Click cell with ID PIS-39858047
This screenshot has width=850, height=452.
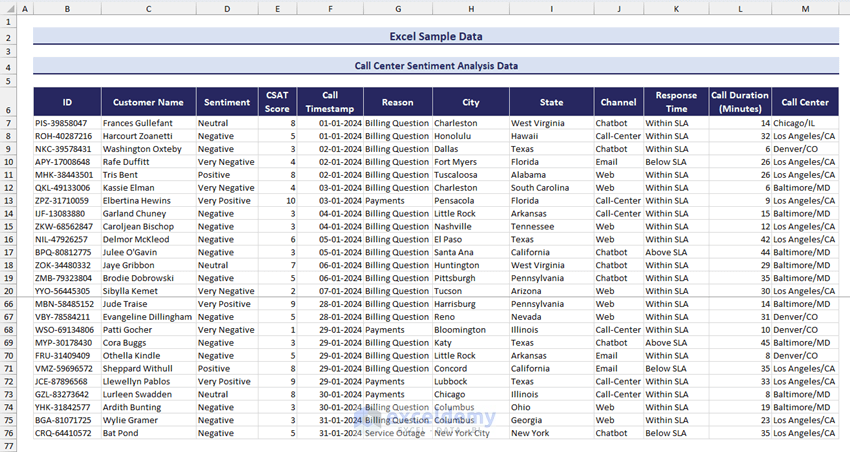[x=67, y=123]
